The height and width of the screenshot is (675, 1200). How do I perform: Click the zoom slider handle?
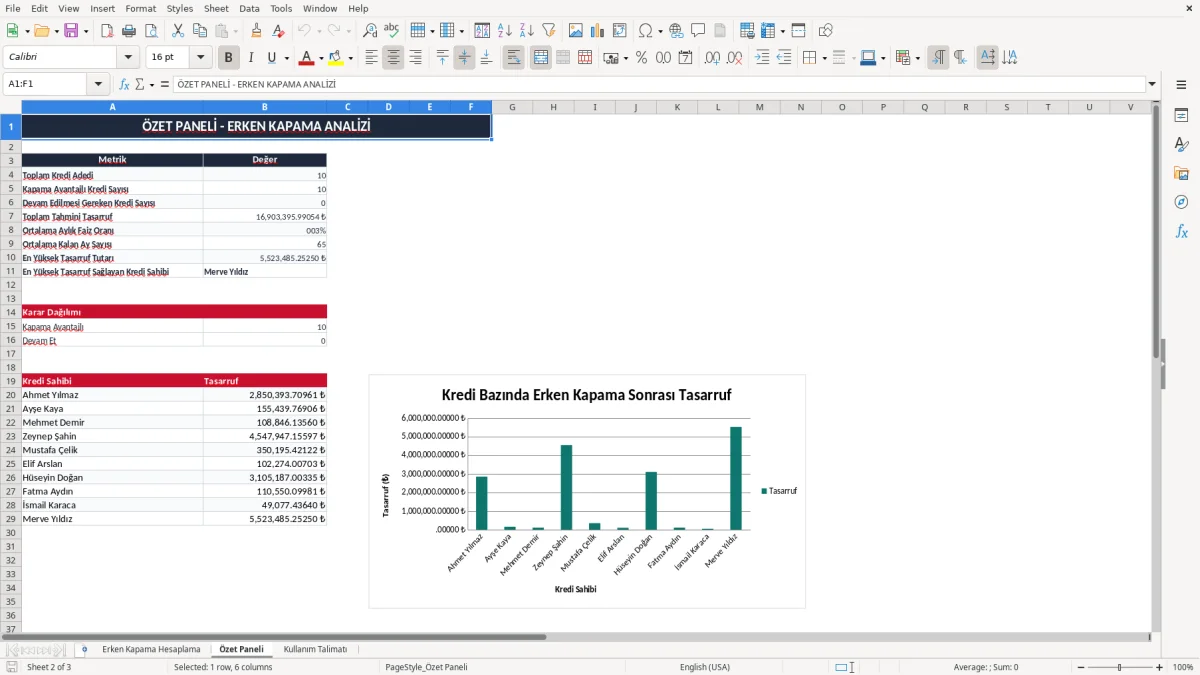(x=1120, y=667)
